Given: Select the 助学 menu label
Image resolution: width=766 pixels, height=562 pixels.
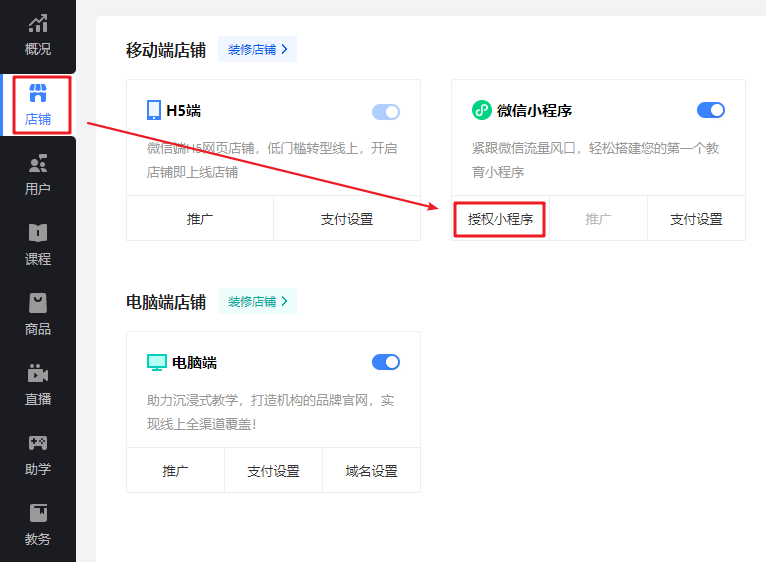Looking at the screenshot, I should (x=38, y=469).
